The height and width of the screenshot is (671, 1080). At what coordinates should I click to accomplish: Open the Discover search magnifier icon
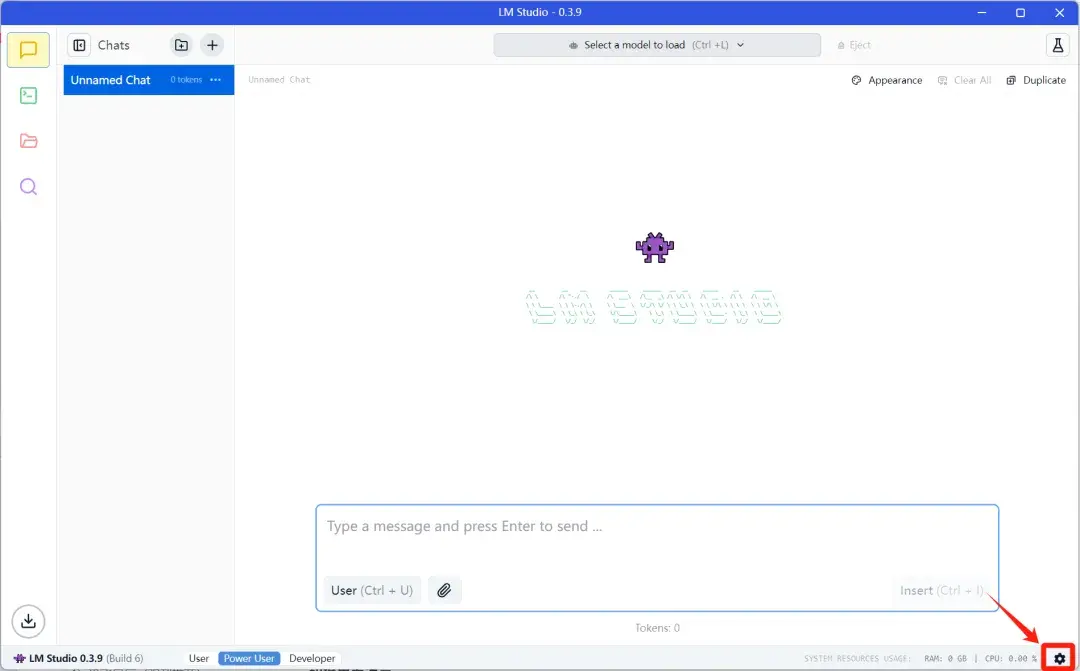[28, 187]
